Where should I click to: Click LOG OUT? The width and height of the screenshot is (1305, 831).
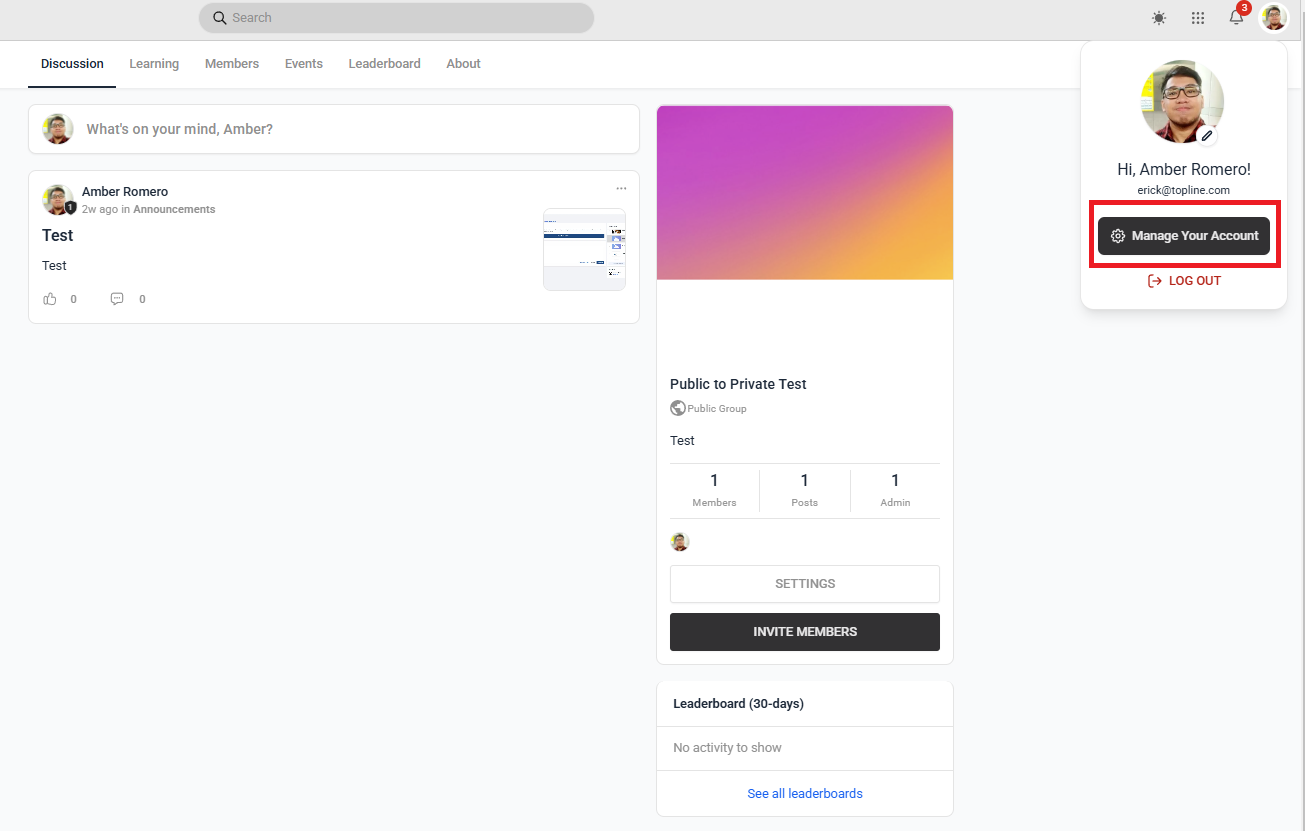(x=1184, y=281)
